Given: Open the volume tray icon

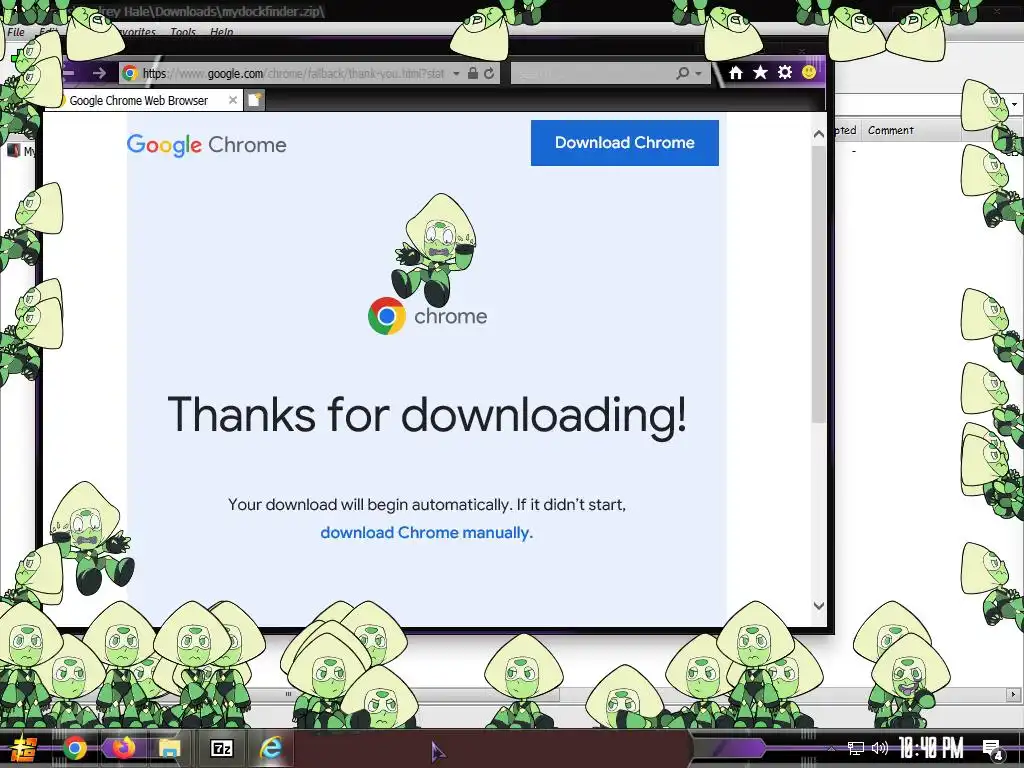Looking at the screenshot, I should tap(880, 748).
